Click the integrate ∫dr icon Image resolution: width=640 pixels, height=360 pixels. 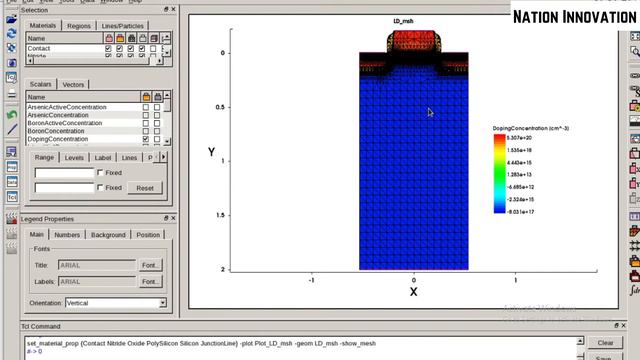[635, 290]
